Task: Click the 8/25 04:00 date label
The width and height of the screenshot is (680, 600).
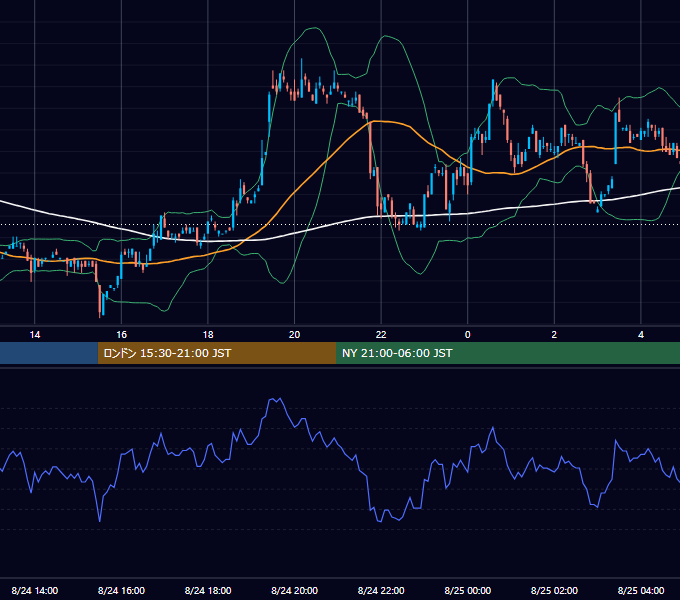Action: [x=641, y=590]
